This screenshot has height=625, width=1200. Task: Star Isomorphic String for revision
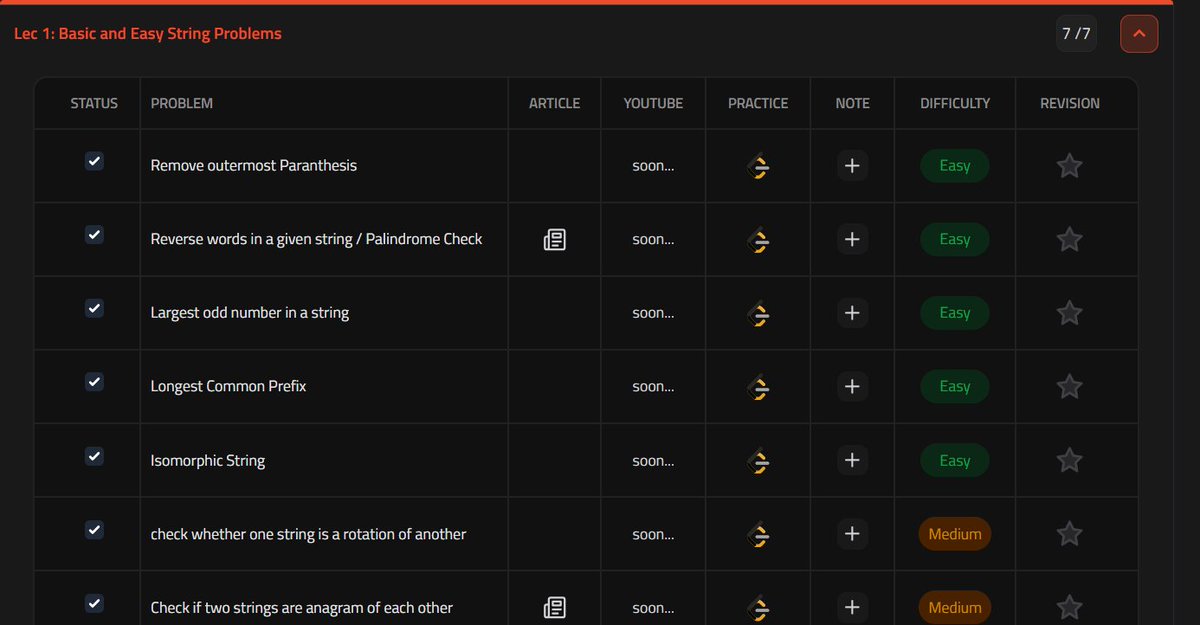click(1069, 461)
